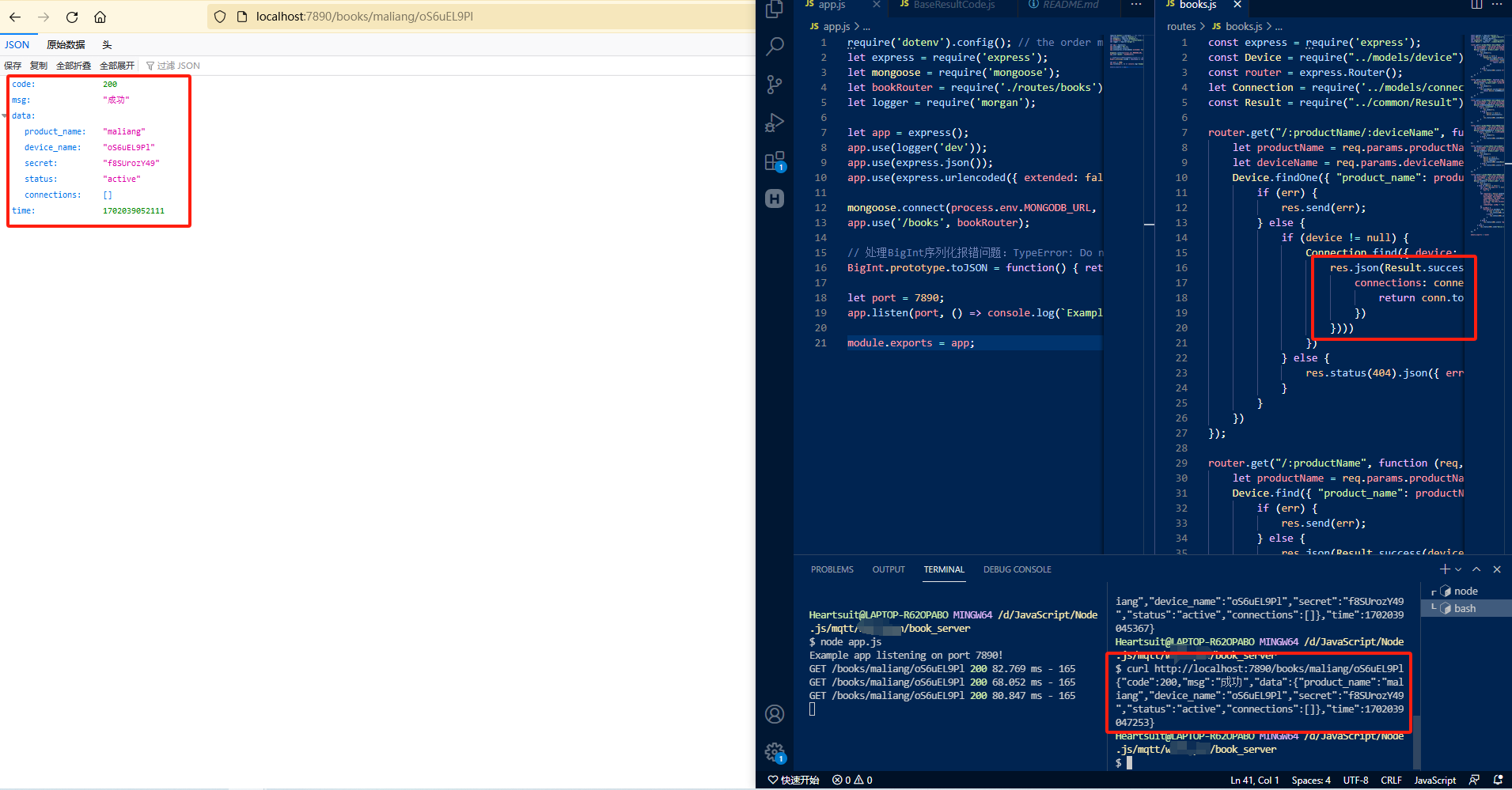Change encoding via UTF-8 status item

[1355, 781]
